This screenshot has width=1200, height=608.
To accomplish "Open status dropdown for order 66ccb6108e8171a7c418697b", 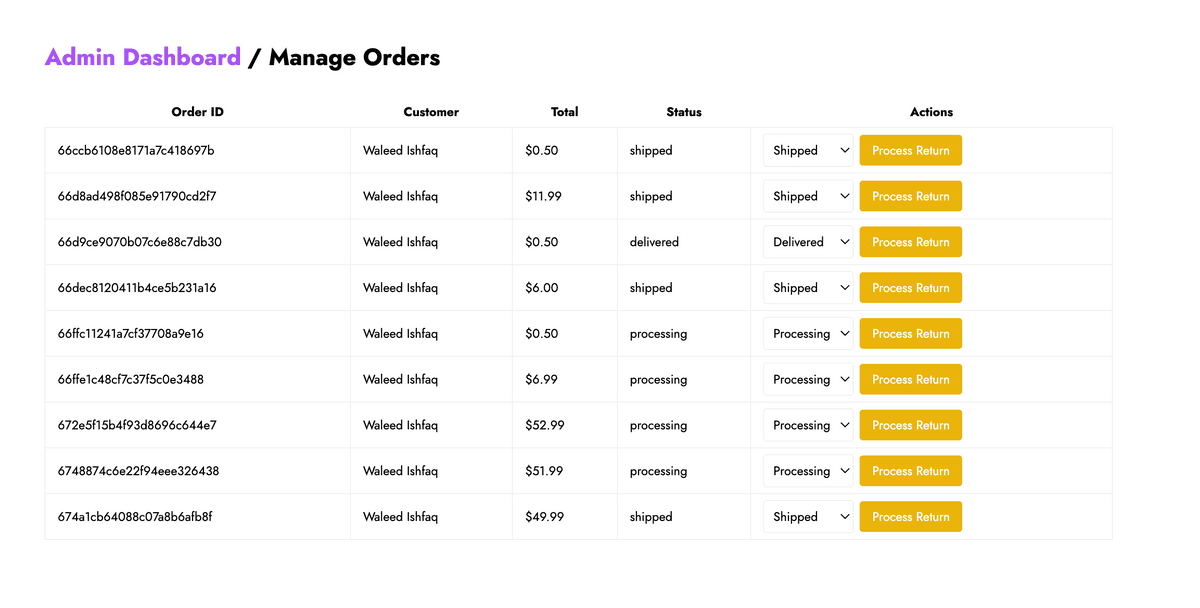I will point(808,151).
